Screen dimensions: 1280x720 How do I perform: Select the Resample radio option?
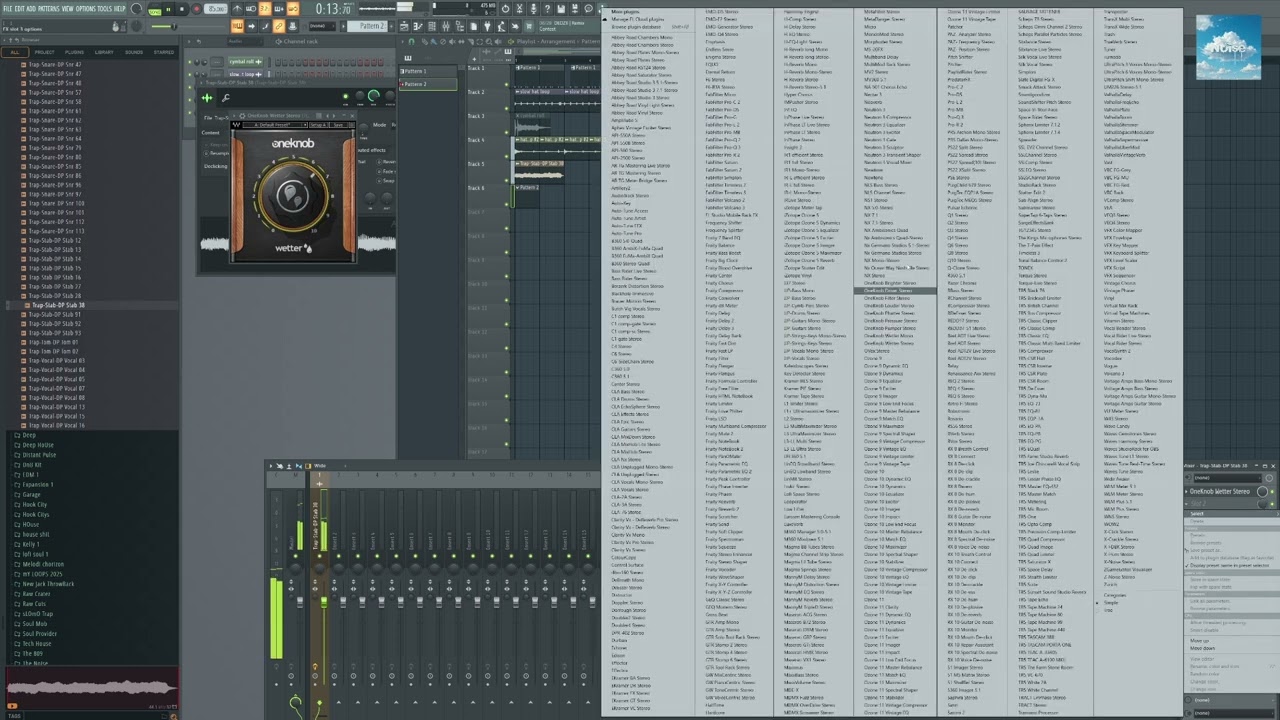click(x=206, y=153)
